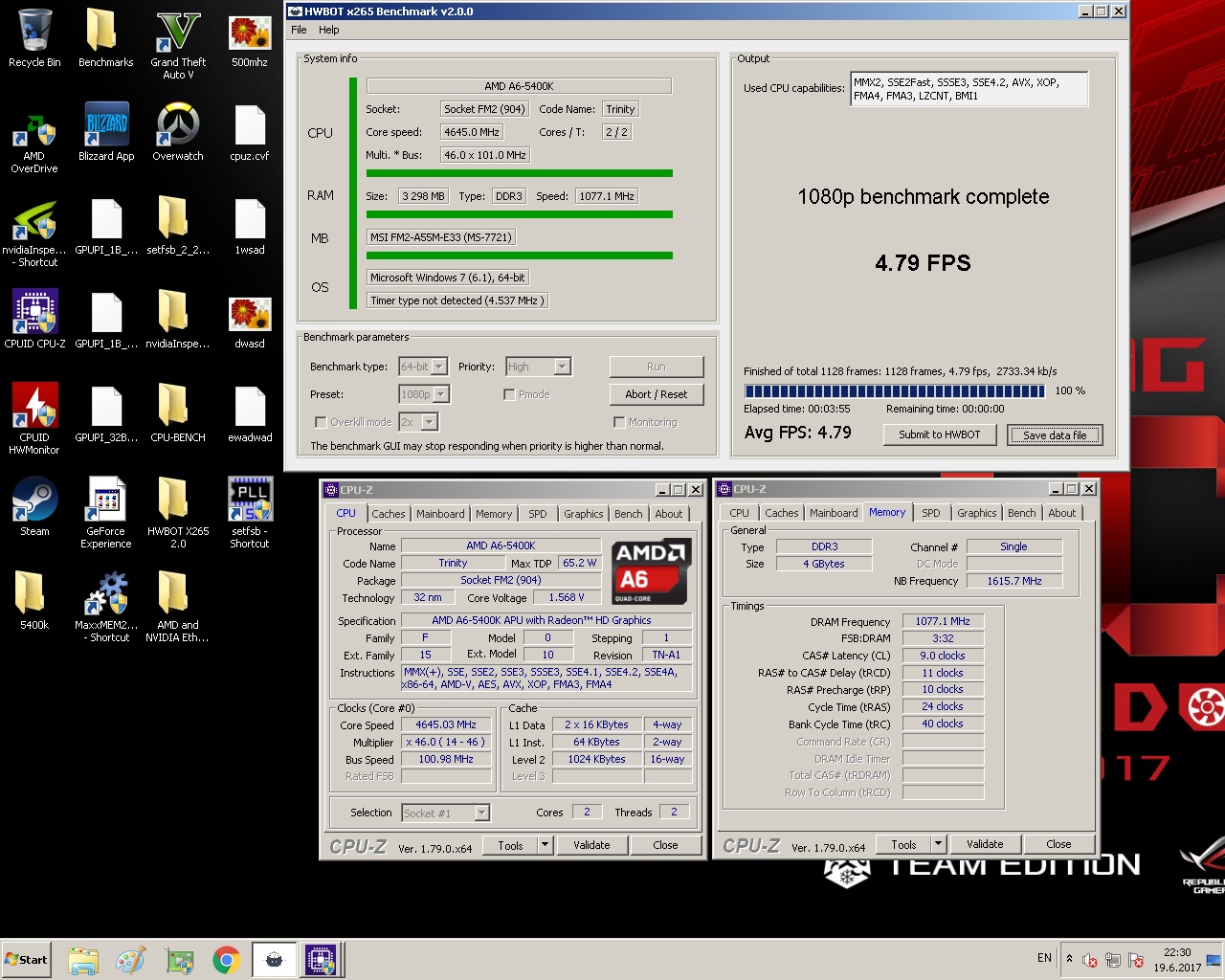Launch Grand Theft Auto V shortcut
Image resolution: width=1225 pixels, height=980 pixels.
coord(178,44)
